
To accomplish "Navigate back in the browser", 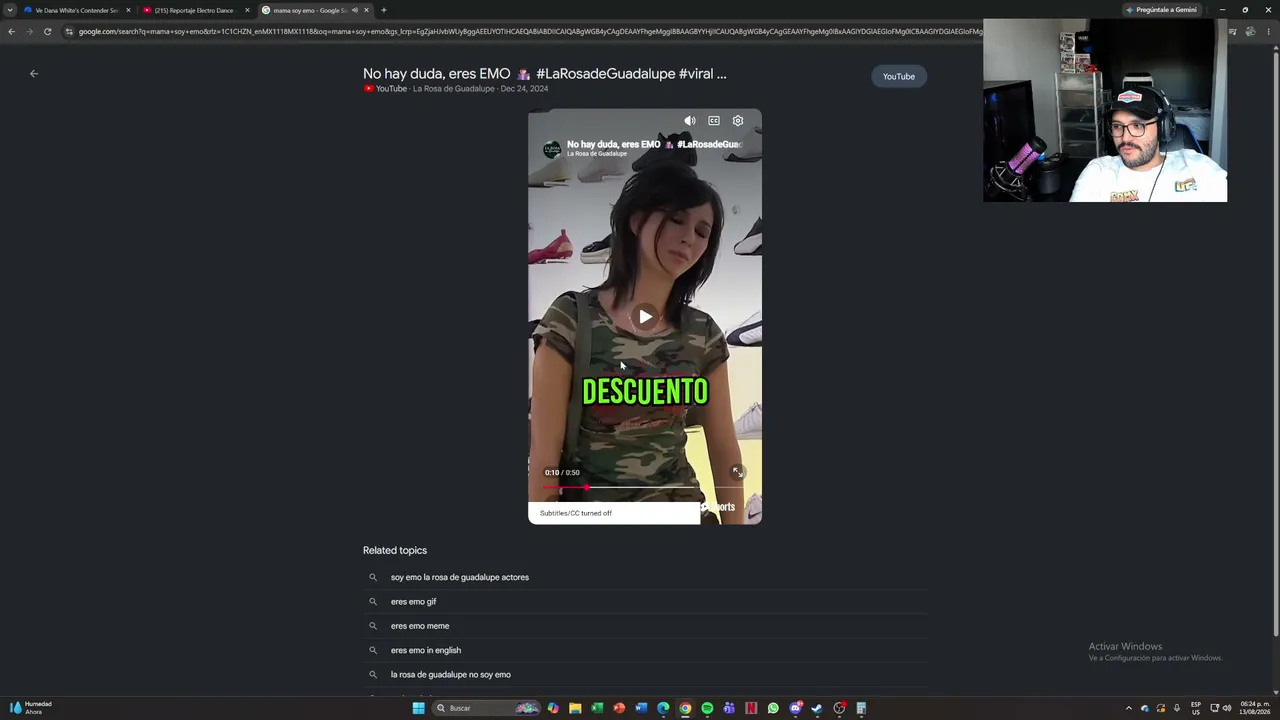I will tap(11, 32).
